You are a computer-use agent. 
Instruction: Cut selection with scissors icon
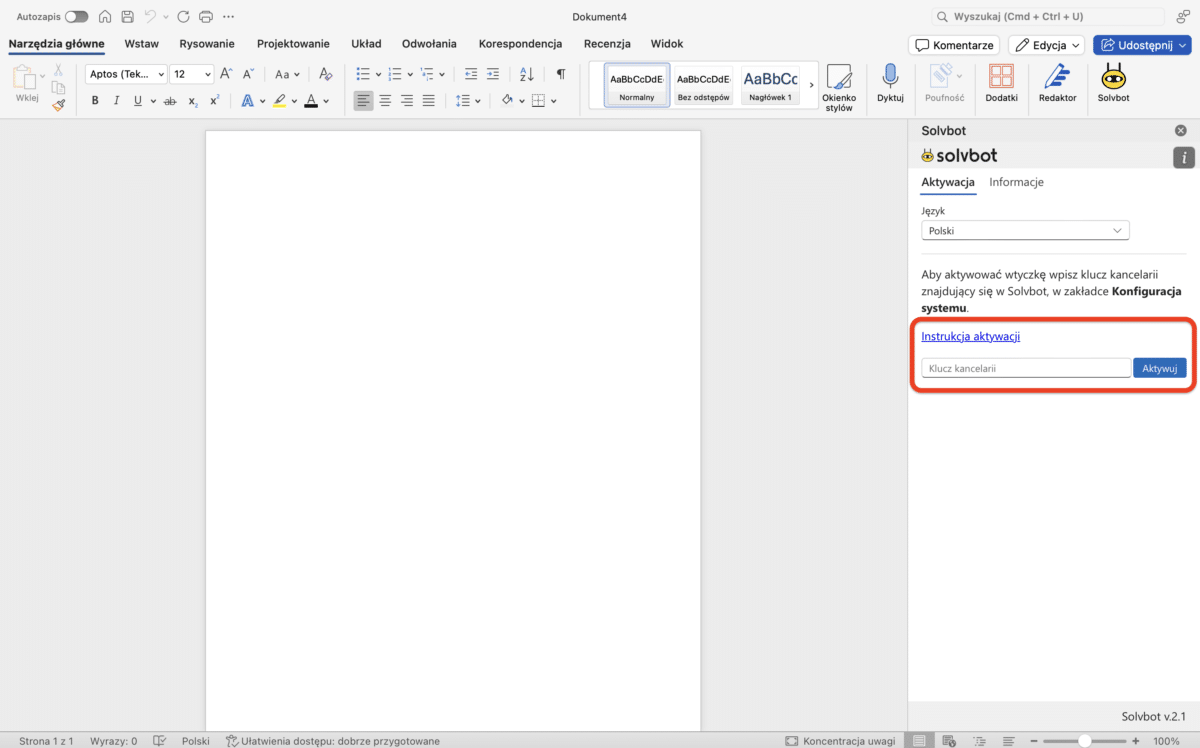pos(59,70)
